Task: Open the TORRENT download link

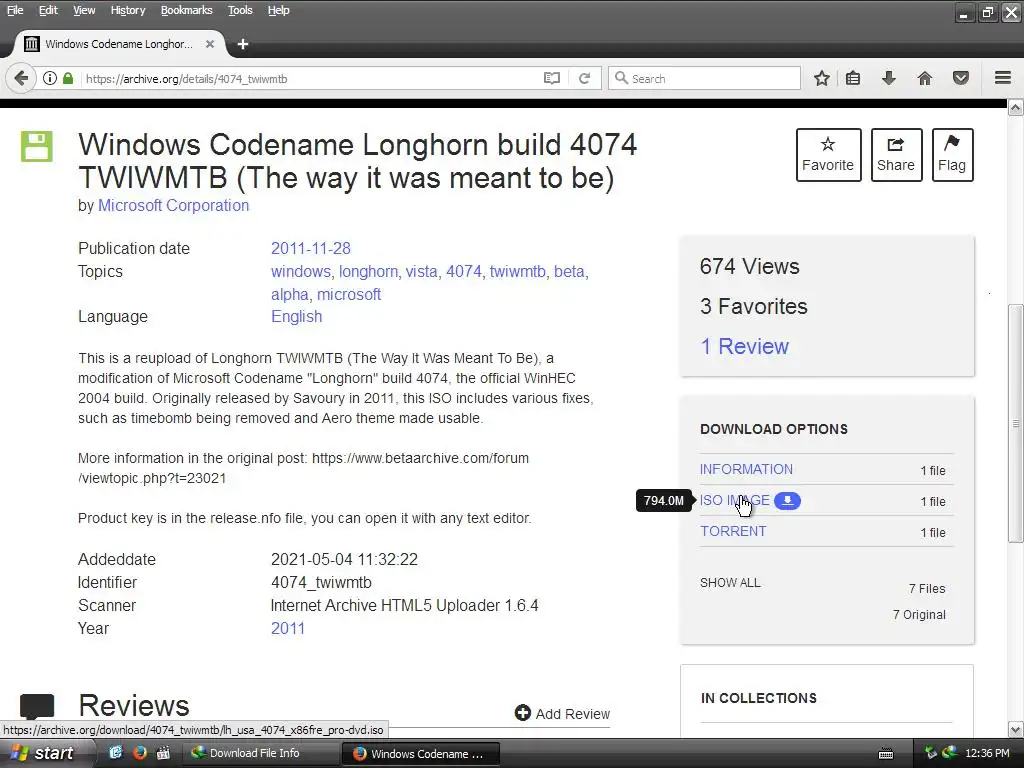Action: pyautogui.click(x=733, y=532)
